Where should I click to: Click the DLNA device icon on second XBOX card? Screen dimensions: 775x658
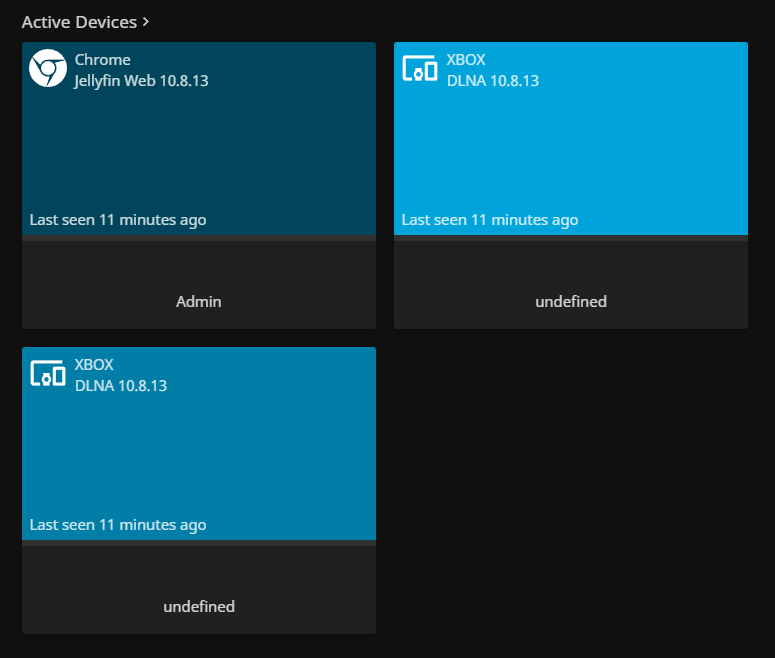47,374
